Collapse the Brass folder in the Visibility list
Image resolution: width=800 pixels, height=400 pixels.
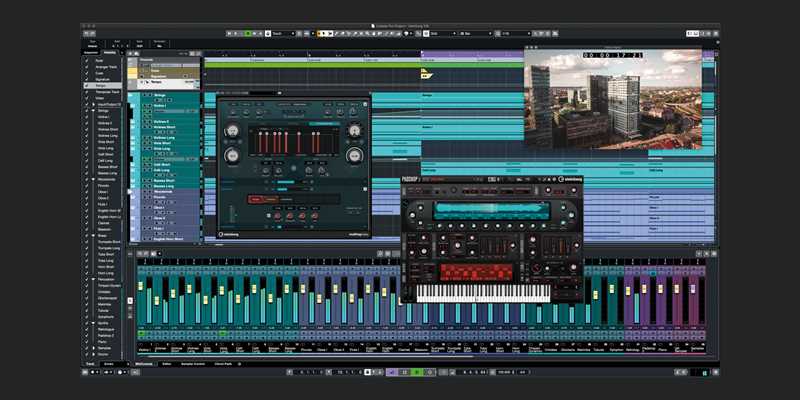coord(93,236)
